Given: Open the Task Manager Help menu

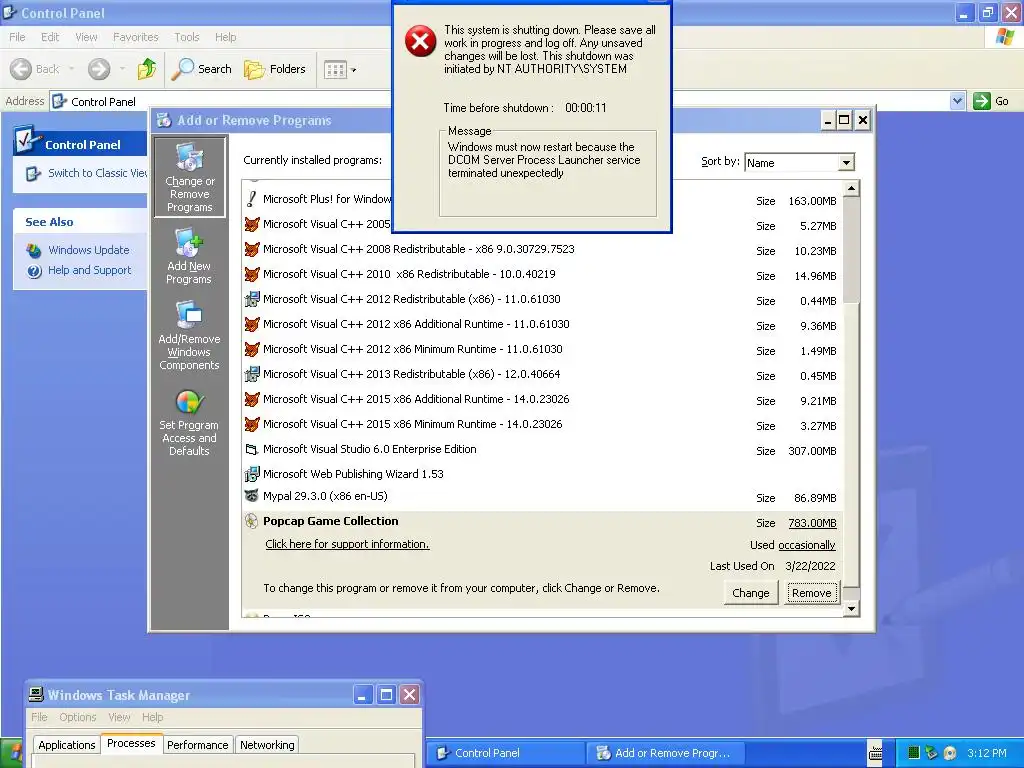Looking at the screenshot, I should click(152, 717).
